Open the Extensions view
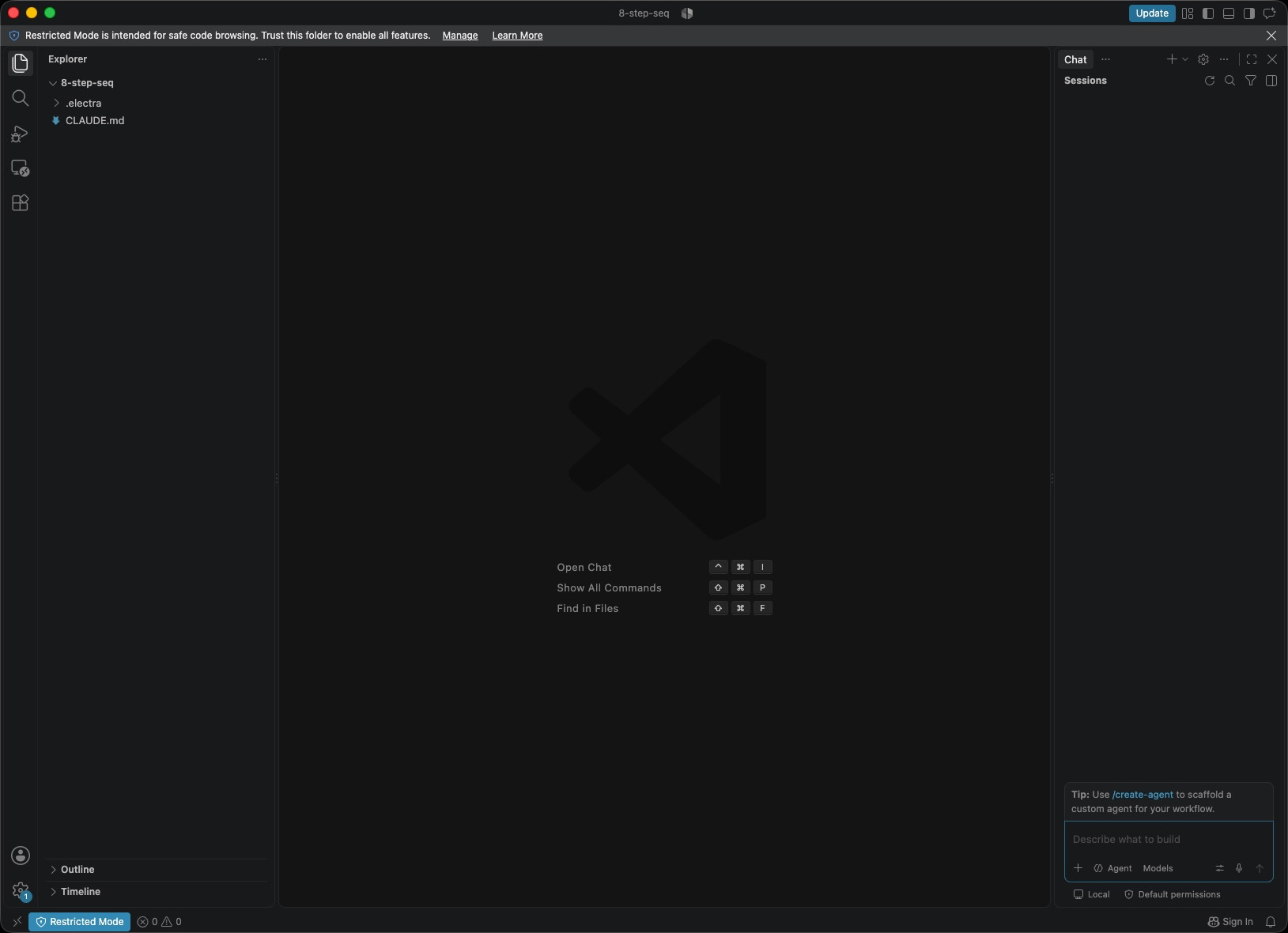Screen dimensions: 1288x933 (x=20, y=203)
